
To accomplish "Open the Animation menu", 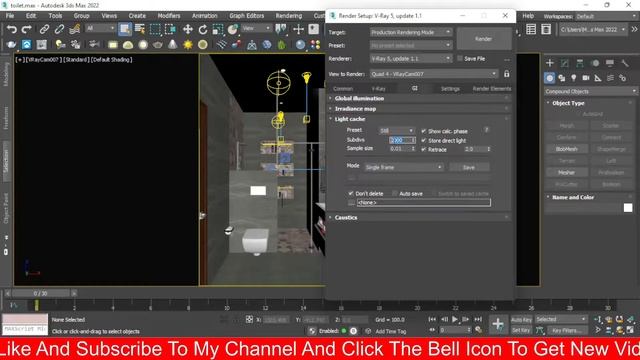I will click(204, 16).
